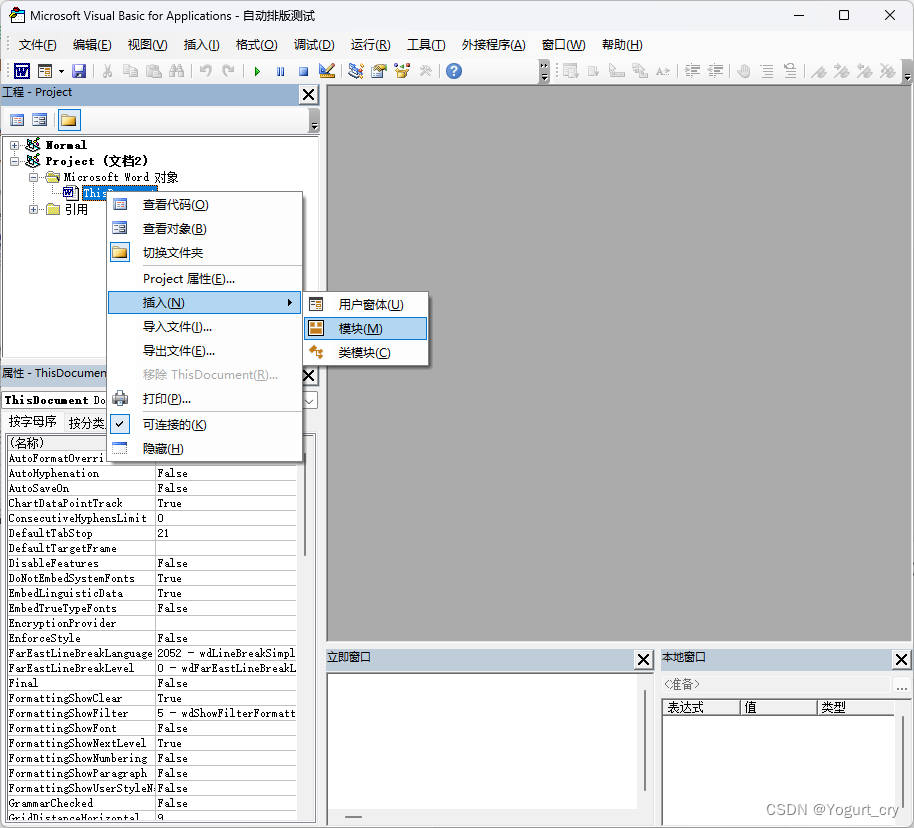Choose 查看对象(B) from the context menu
The width and height of the screenshot is (914, 828).
tap(205, 229)
